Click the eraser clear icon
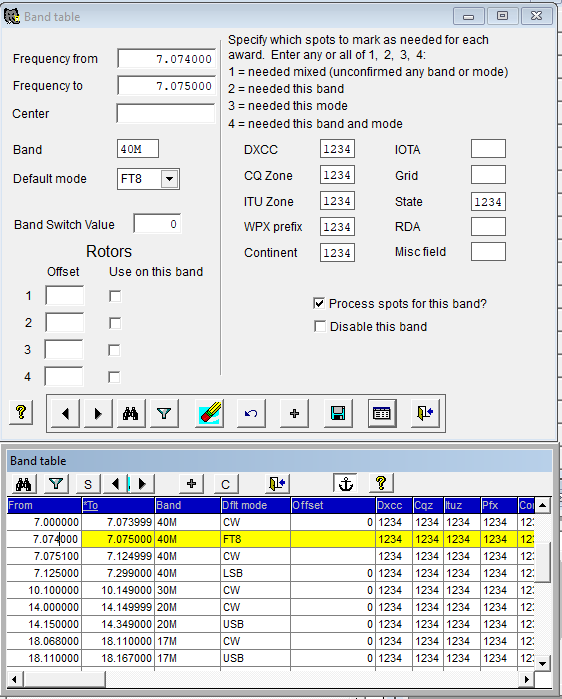The width and height of the screenshot is (562, 699). 209,413
